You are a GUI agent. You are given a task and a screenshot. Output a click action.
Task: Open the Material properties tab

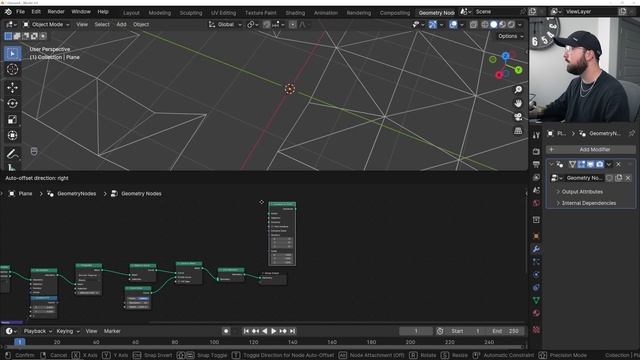[536, 313]
